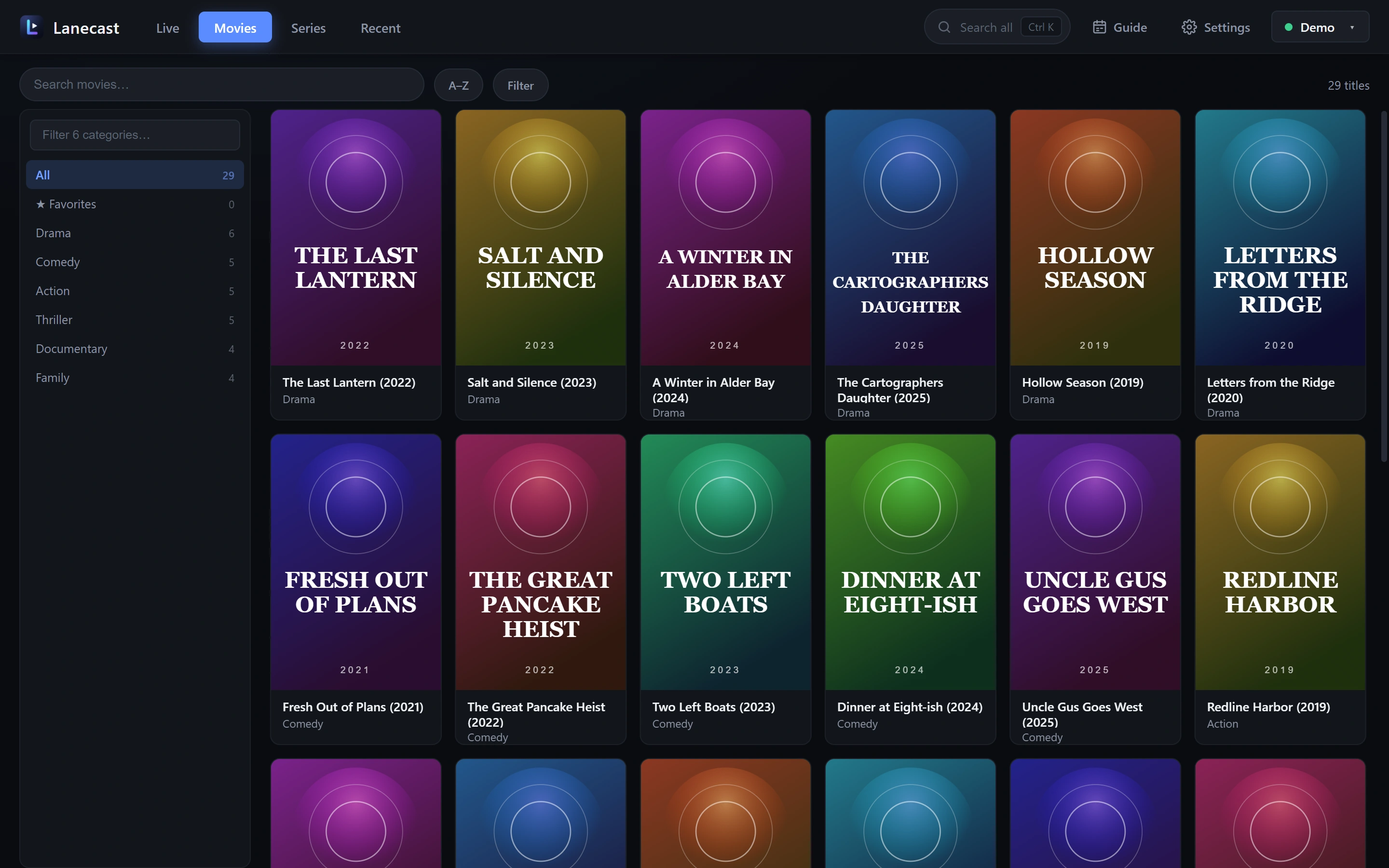Screen dimensions: 1389x868
Task: Open Letters from the Ridge poster
Action: (x=1280, y=238)
